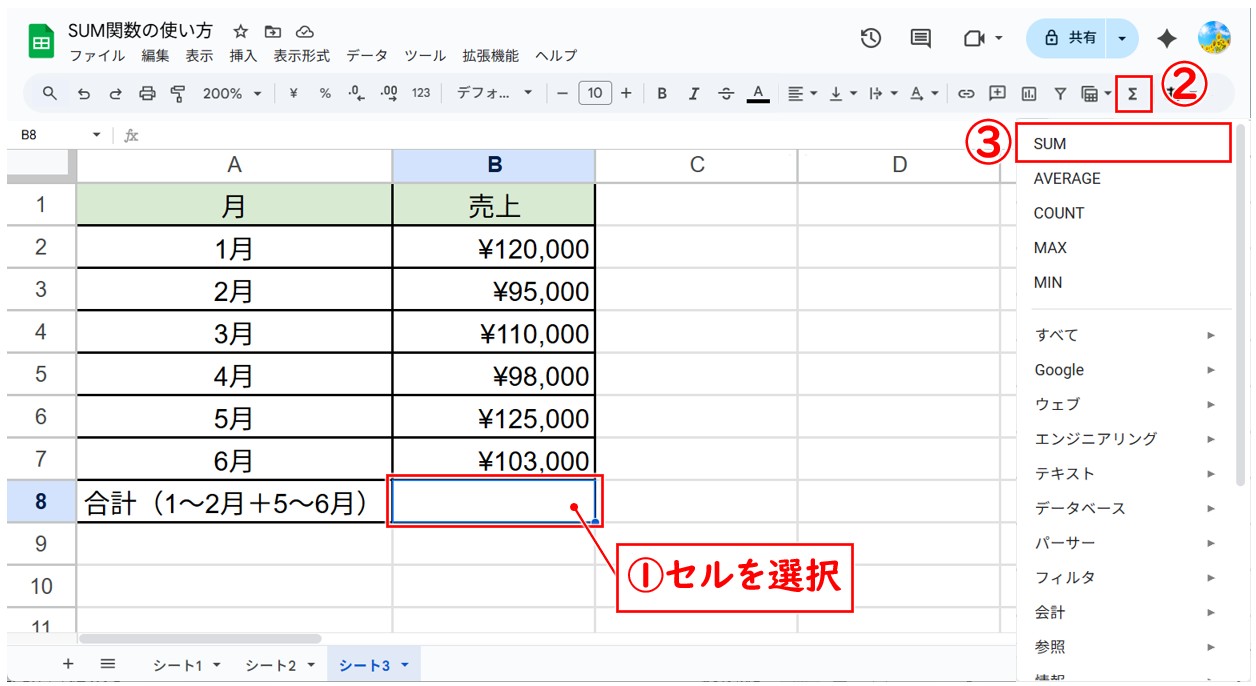Open the 200% zoom dropdown
The width and height of the screenshot is (1256, 686).
231,93
